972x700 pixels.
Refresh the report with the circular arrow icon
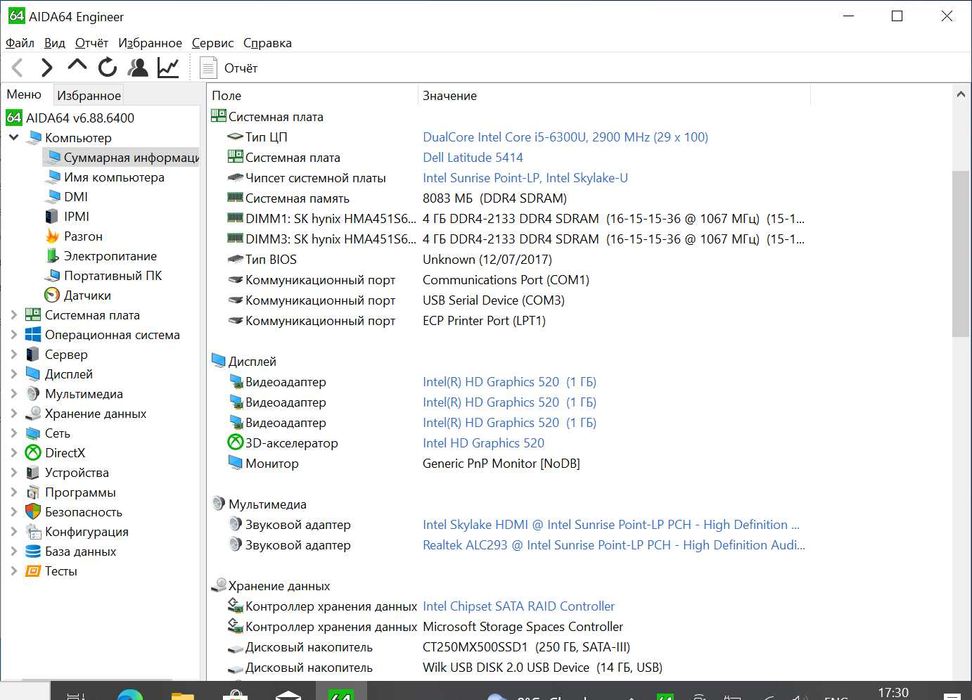tap(107, 67)
